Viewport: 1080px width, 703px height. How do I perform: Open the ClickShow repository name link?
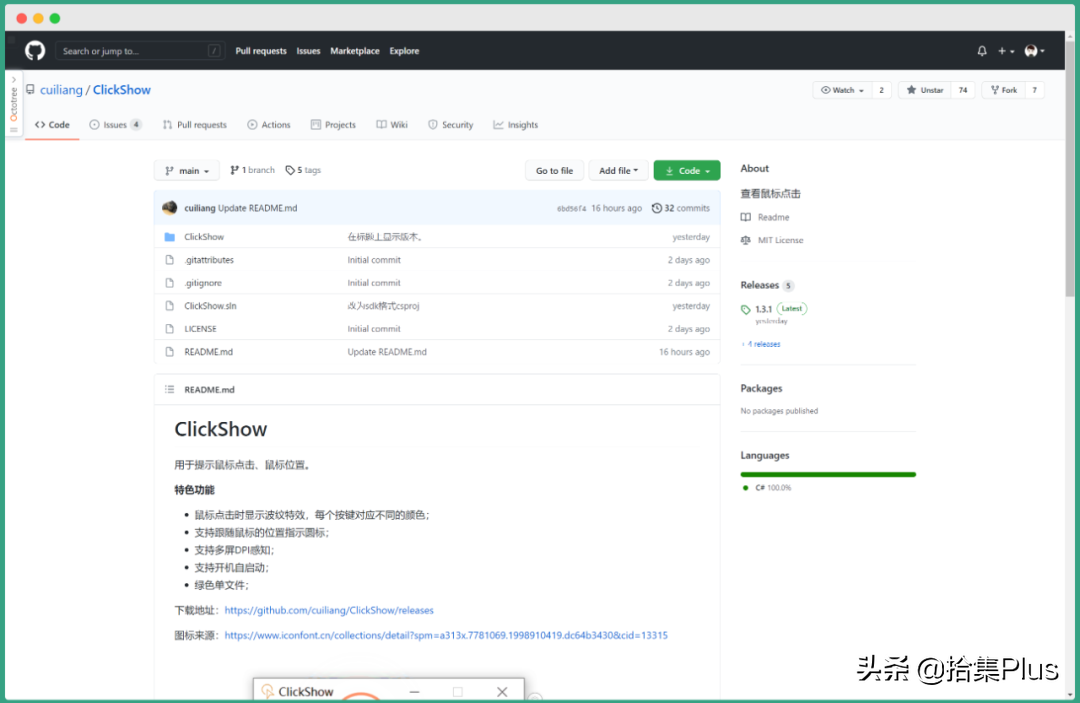(122, 90)
